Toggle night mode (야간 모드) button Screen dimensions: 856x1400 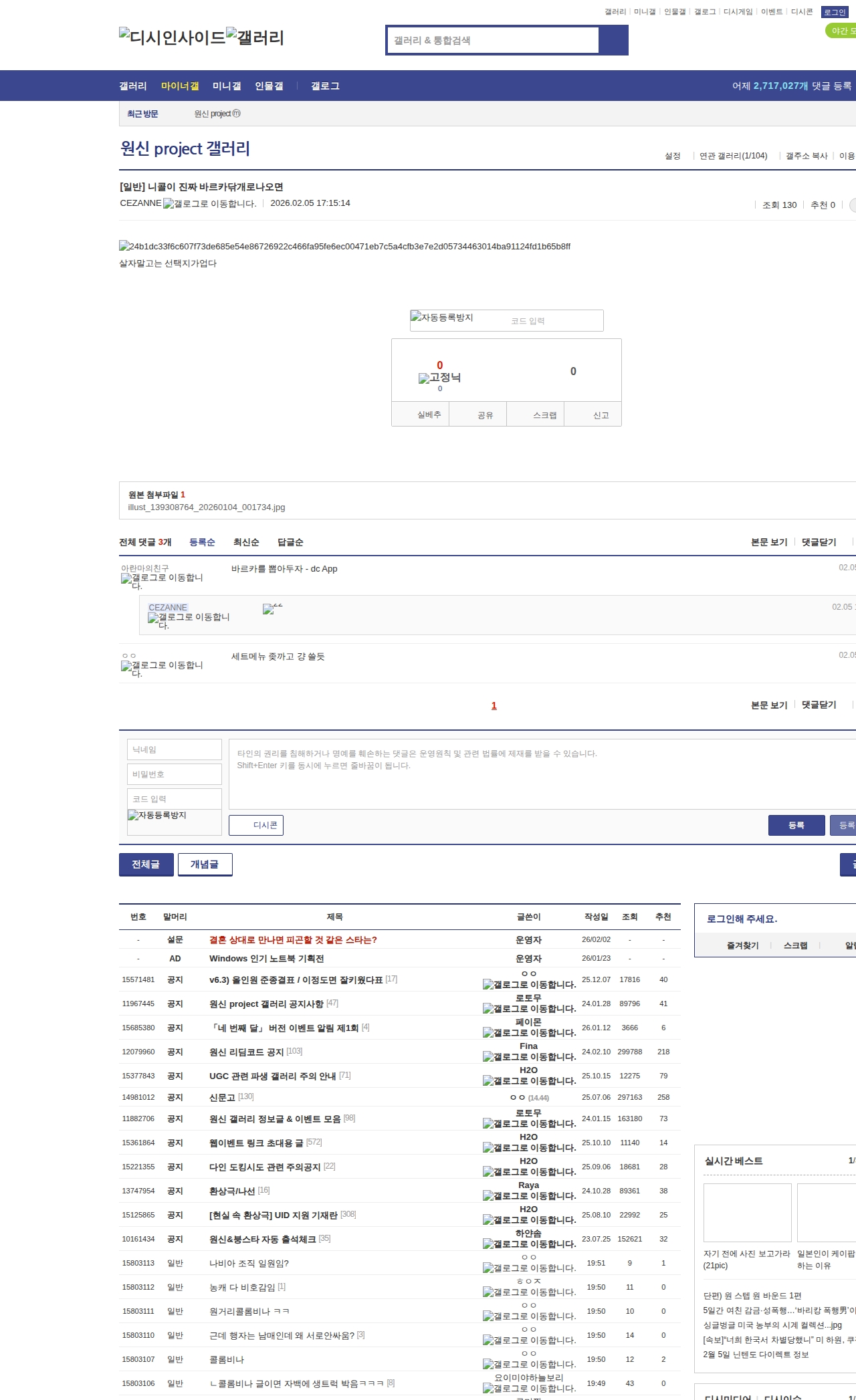point(841,31)
